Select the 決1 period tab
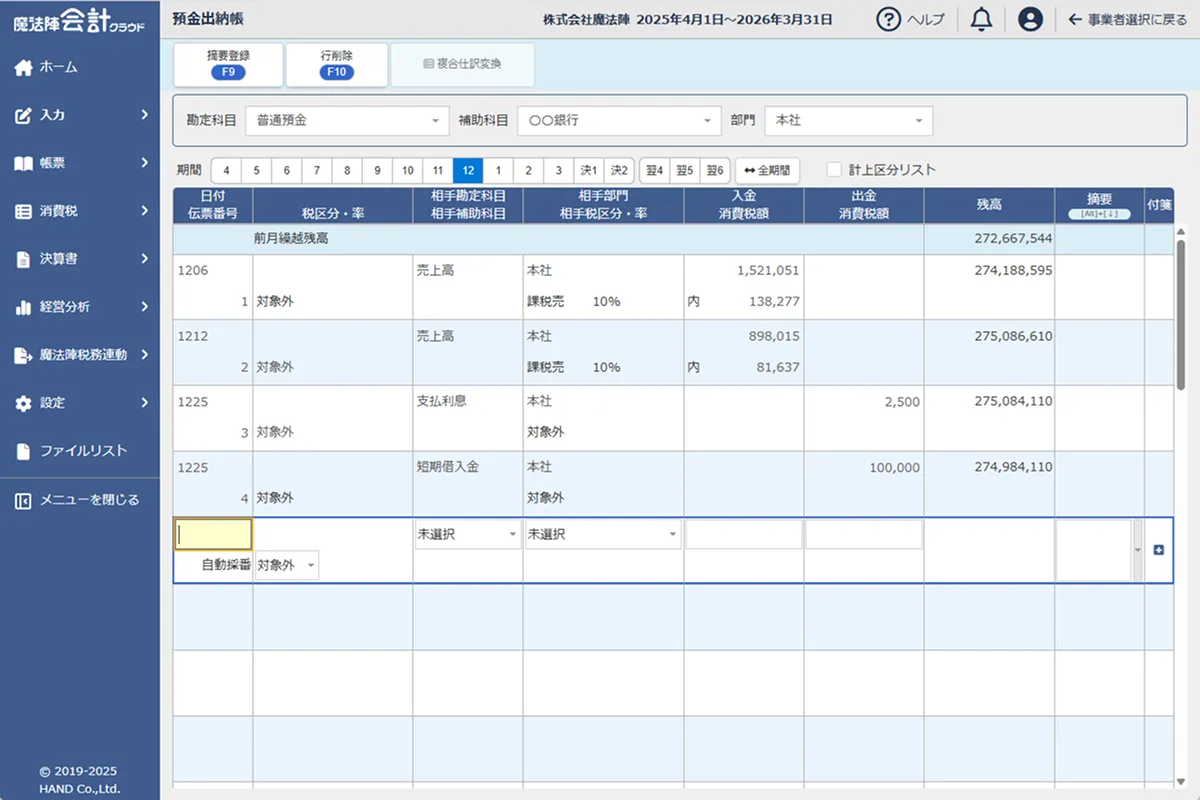Screen dimensions: 1200x800 pos(589,170)
